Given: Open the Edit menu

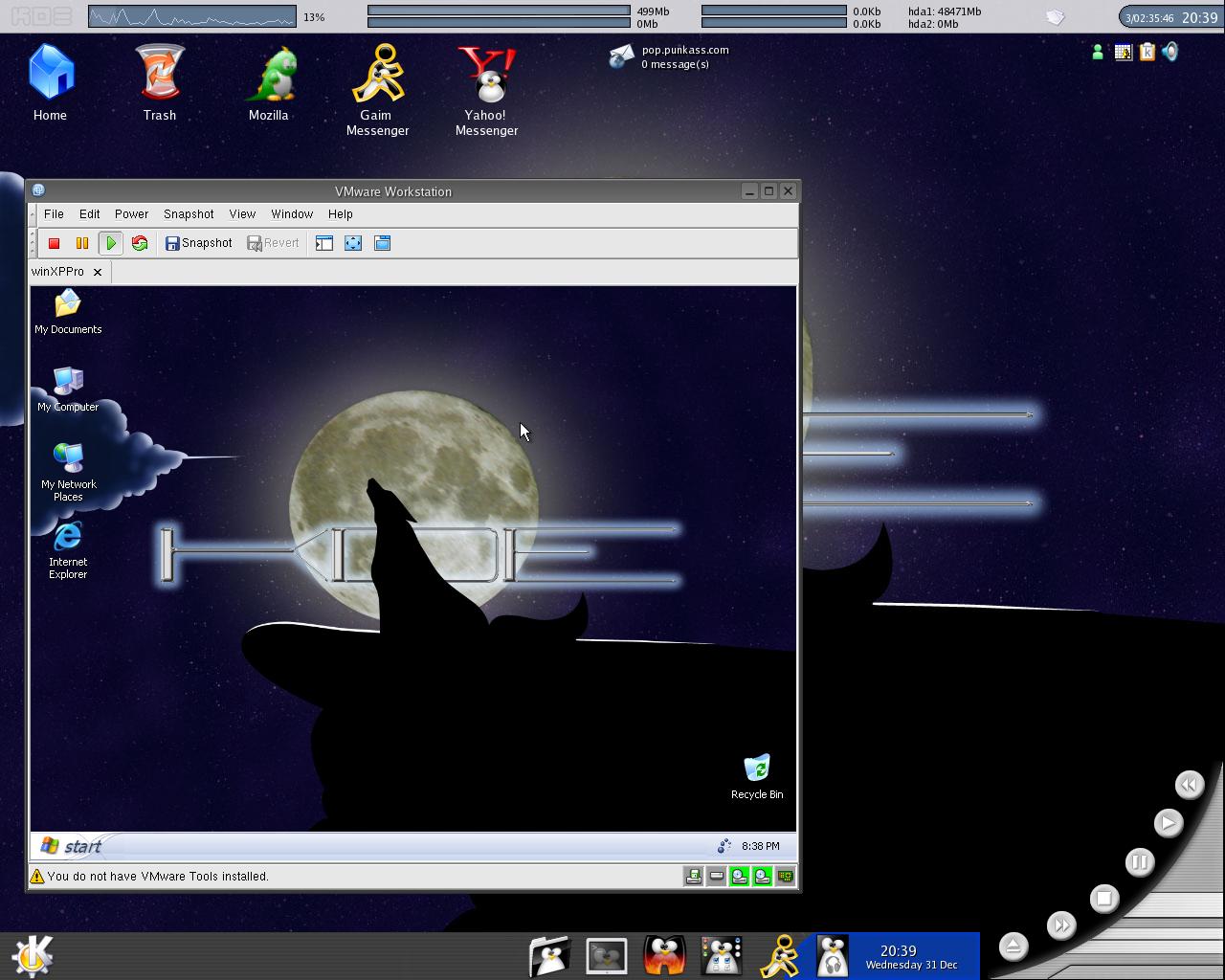Looking at the screenshot, I should pyautogui.click(x=89, y=214).
